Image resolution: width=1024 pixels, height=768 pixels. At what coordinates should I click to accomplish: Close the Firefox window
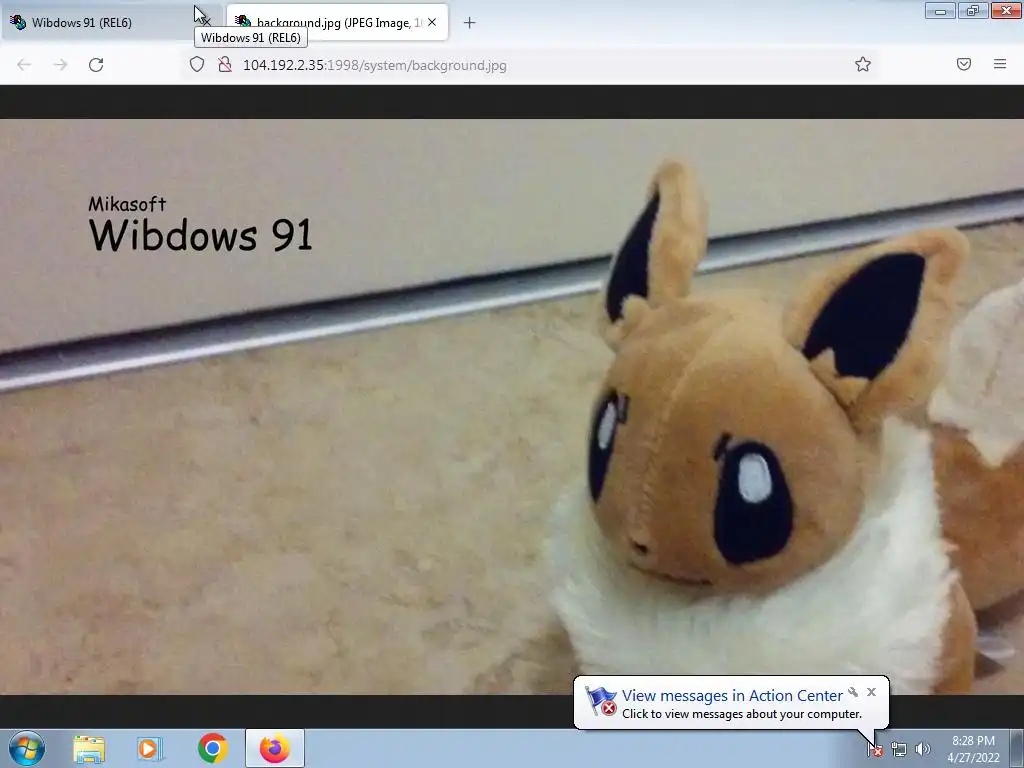tap(1006, 11)
